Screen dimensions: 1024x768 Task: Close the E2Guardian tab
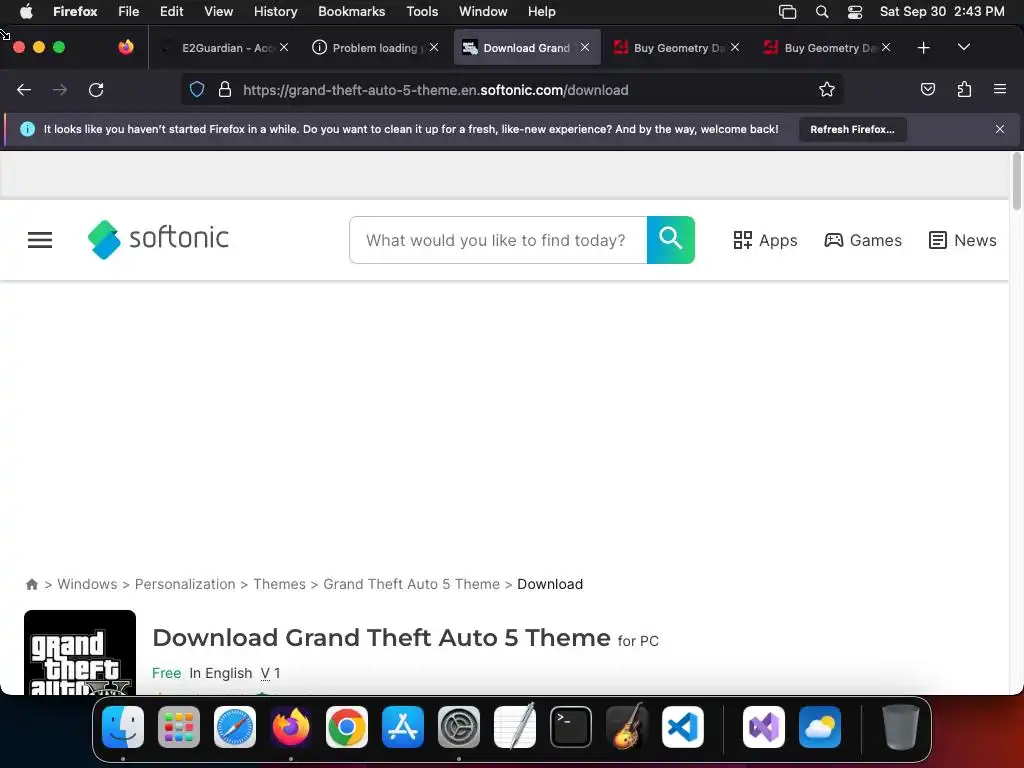(x=284, y=48)
